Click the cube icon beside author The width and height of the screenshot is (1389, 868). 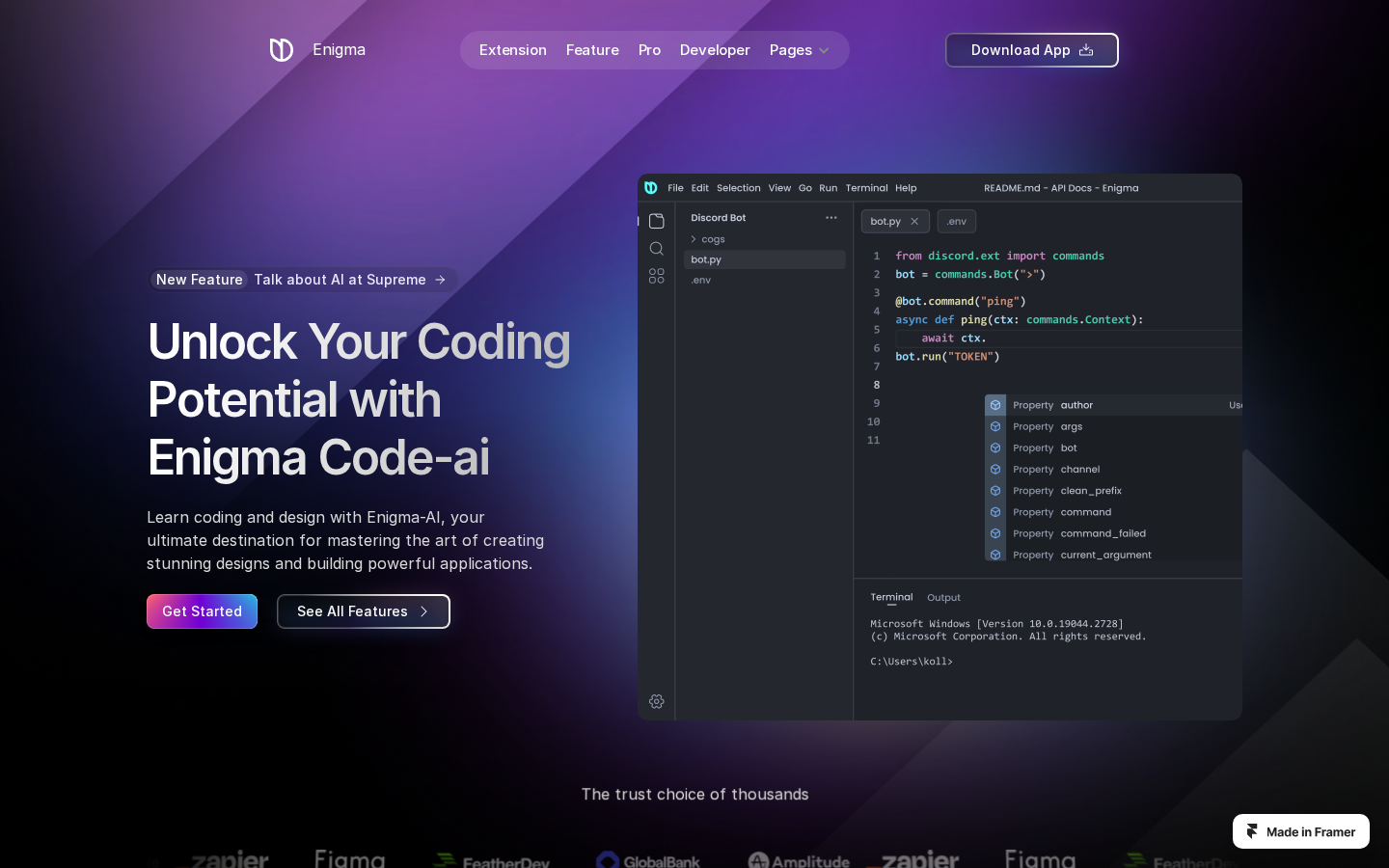click(x=995, y=405)
